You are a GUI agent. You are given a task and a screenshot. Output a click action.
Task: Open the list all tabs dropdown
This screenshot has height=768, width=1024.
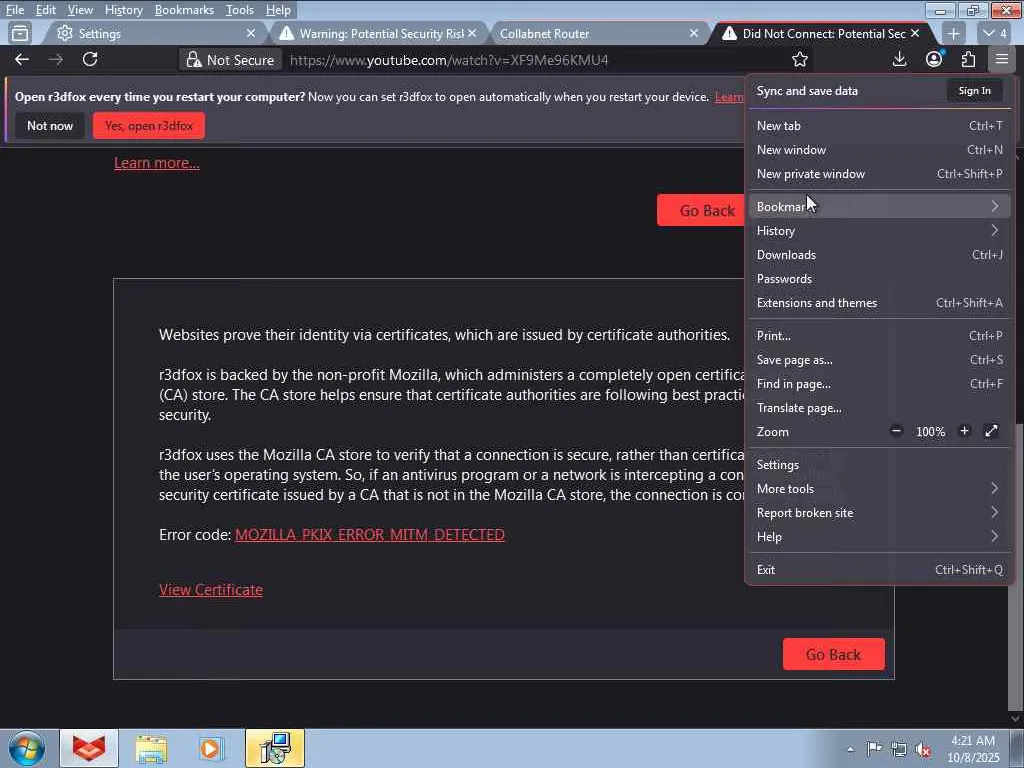(995, 33)
